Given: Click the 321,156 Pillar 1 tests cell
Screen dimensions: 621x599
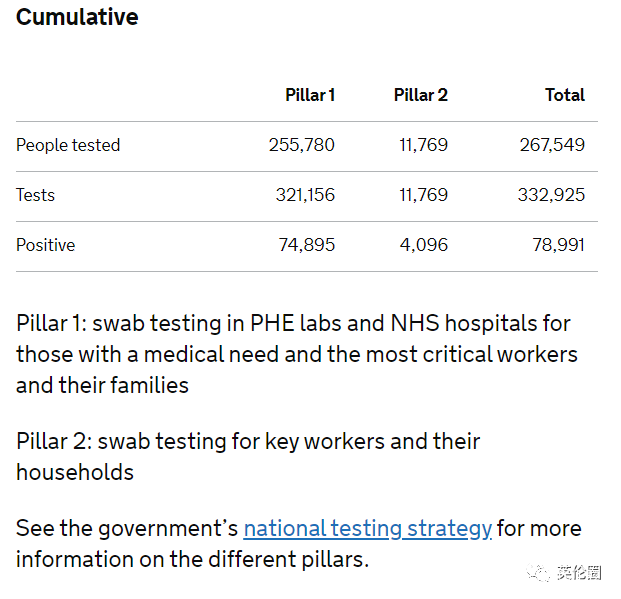Looking at the screenshot, I should [305, 195].
